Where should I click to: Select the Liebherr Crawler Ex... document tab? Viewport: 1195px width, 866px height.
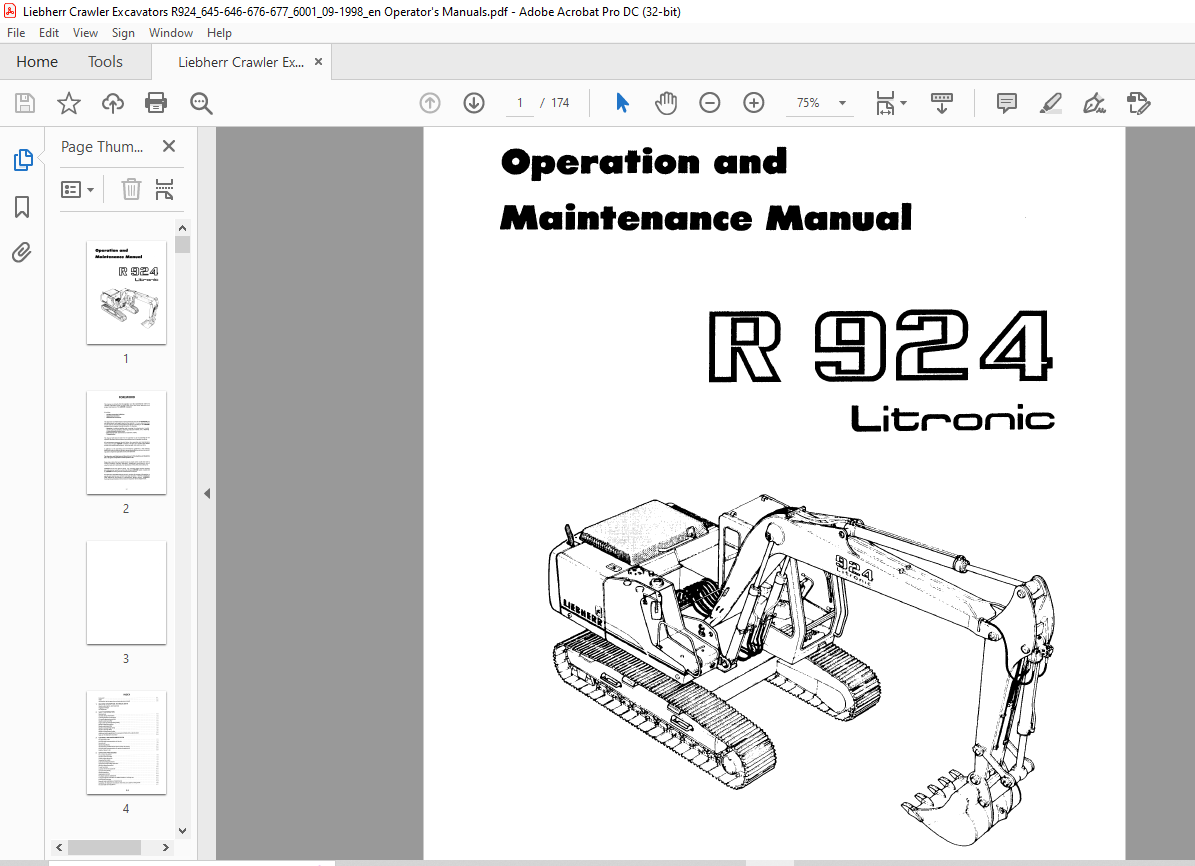coord(241,62)
